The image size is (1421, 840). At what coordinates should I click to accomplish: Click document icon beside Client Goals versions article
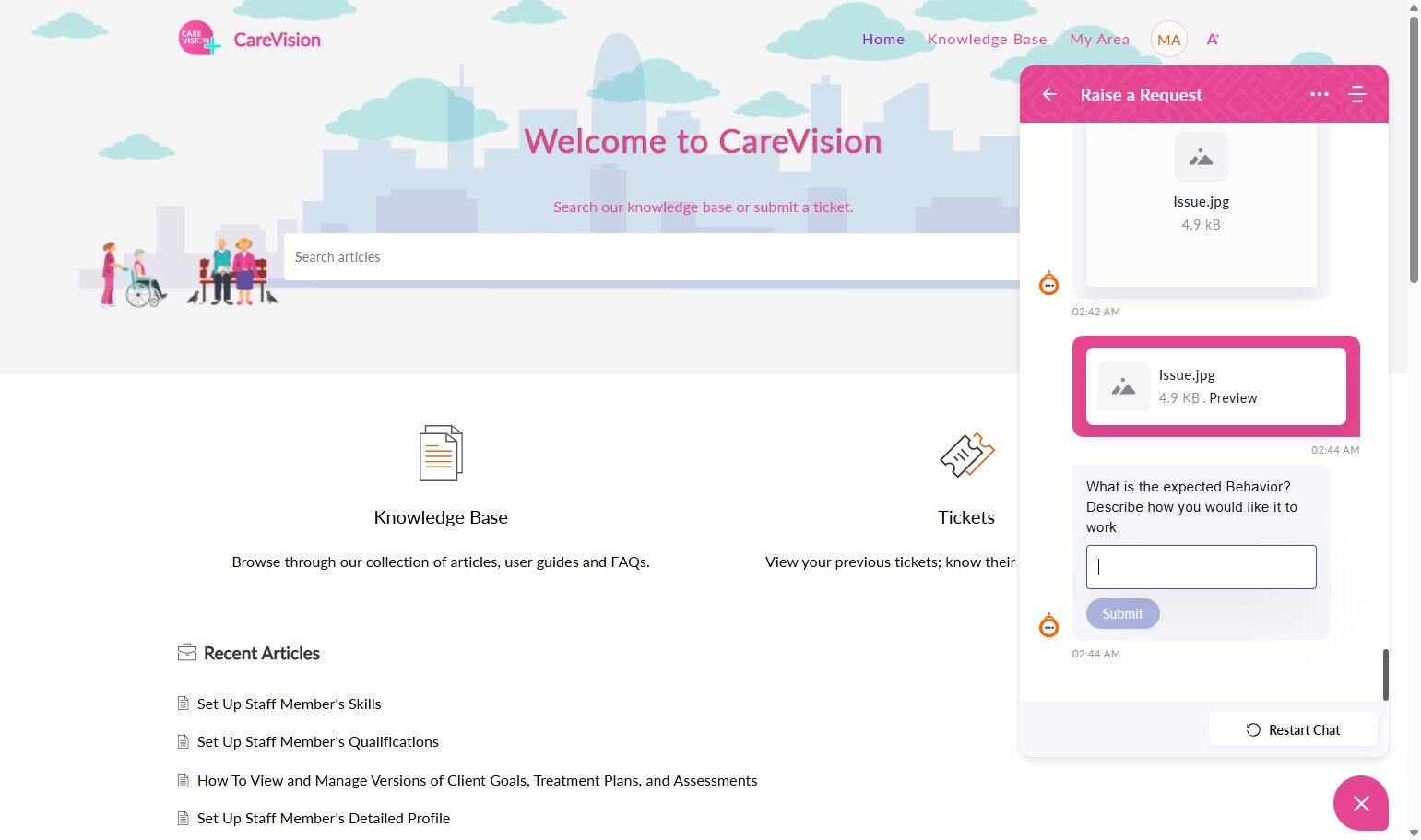pos(183,780)
